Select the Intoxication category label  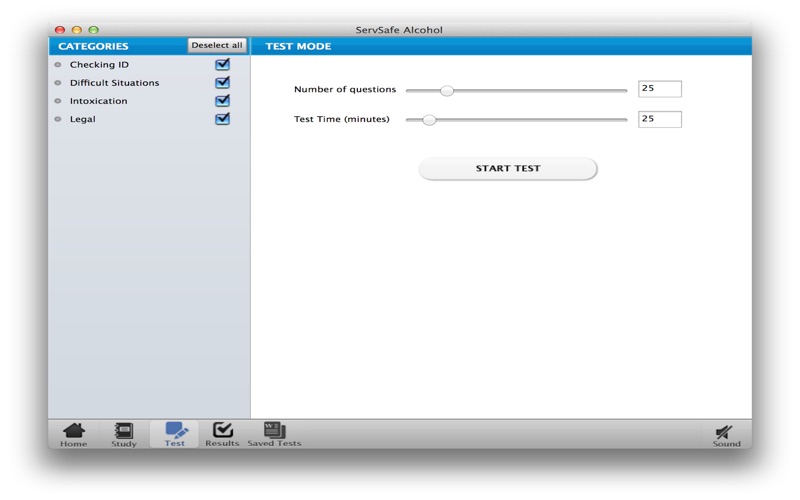pyautogui.click(x=98, y=101)
